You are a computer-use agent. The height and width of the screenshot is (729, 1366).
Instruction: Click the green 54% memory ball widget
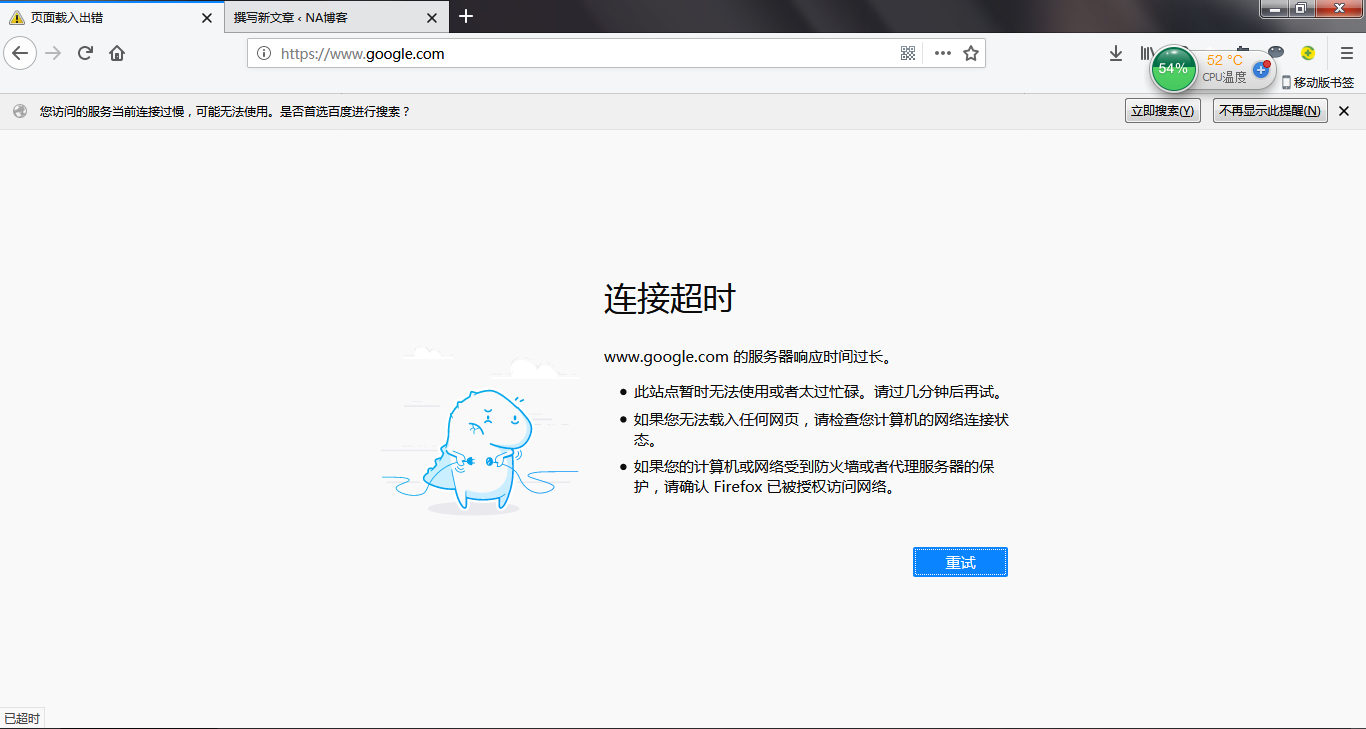click(x=1173, y=69)
